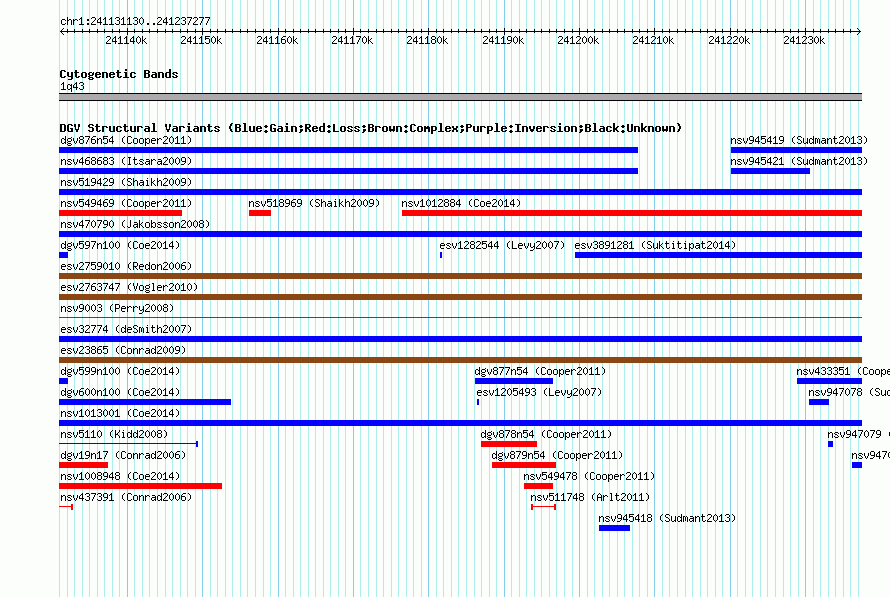Click the dgv876n54 (Cooper2011) variant label
The height and width of the screenshot is (597, 890).
pos(126,140)
